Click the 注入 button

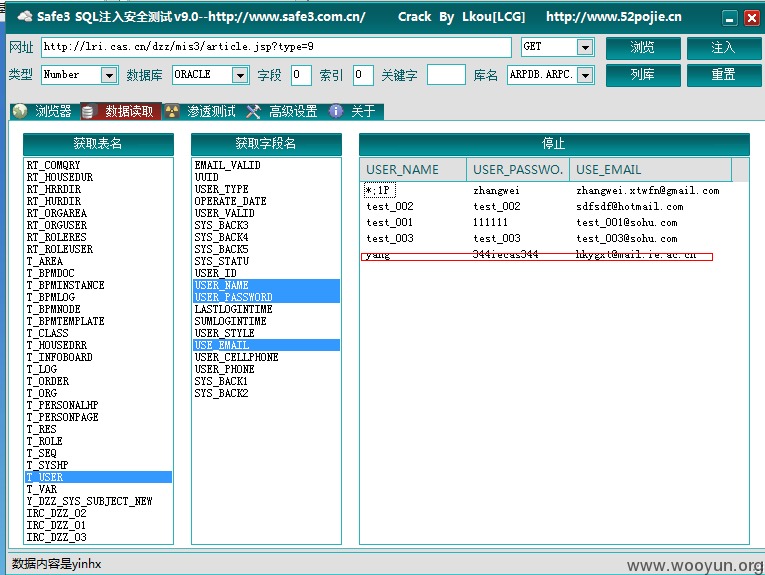(724, 48)
